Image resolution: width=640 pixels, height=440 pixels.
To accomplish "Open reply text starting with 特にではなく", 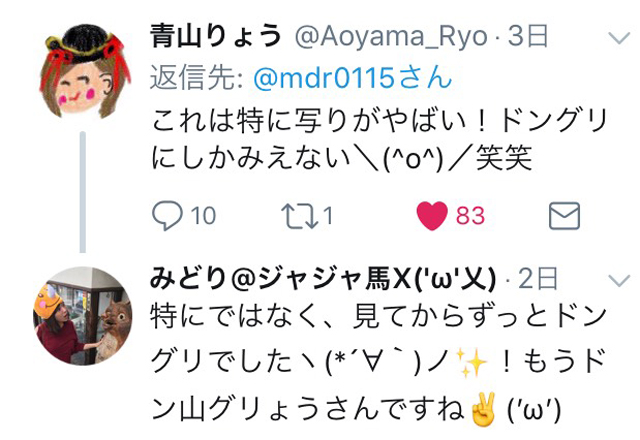I will pyautogui.click(x=378, y=362).
